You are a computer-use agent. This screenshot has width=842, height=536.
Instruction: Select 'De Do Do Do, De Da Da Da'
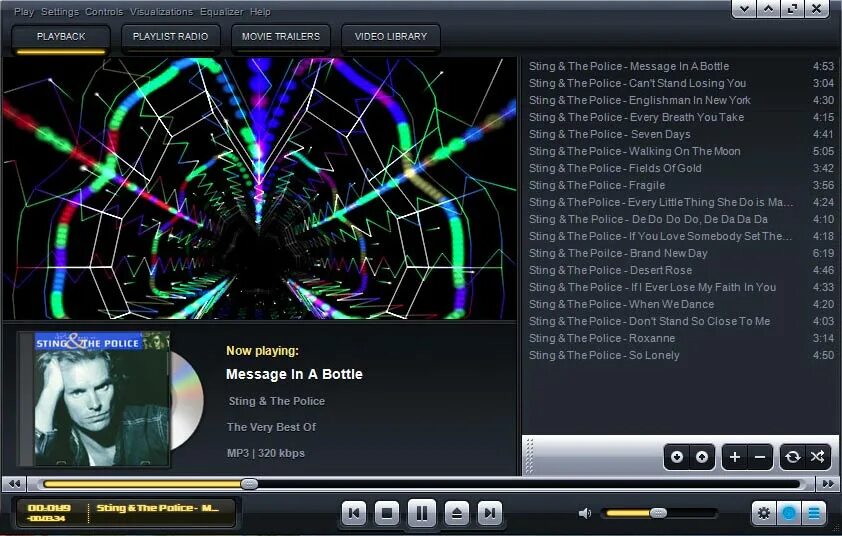click(681, 219)
